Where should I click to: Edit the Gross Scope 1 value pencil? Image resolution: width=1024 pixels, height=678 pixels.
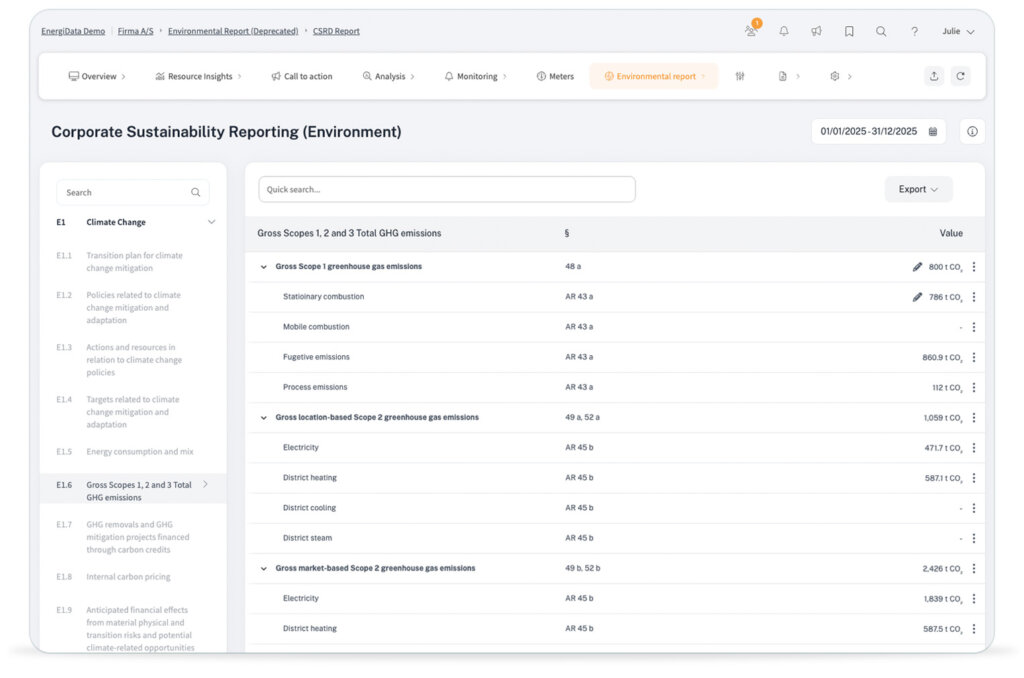[x=917, y=266]
